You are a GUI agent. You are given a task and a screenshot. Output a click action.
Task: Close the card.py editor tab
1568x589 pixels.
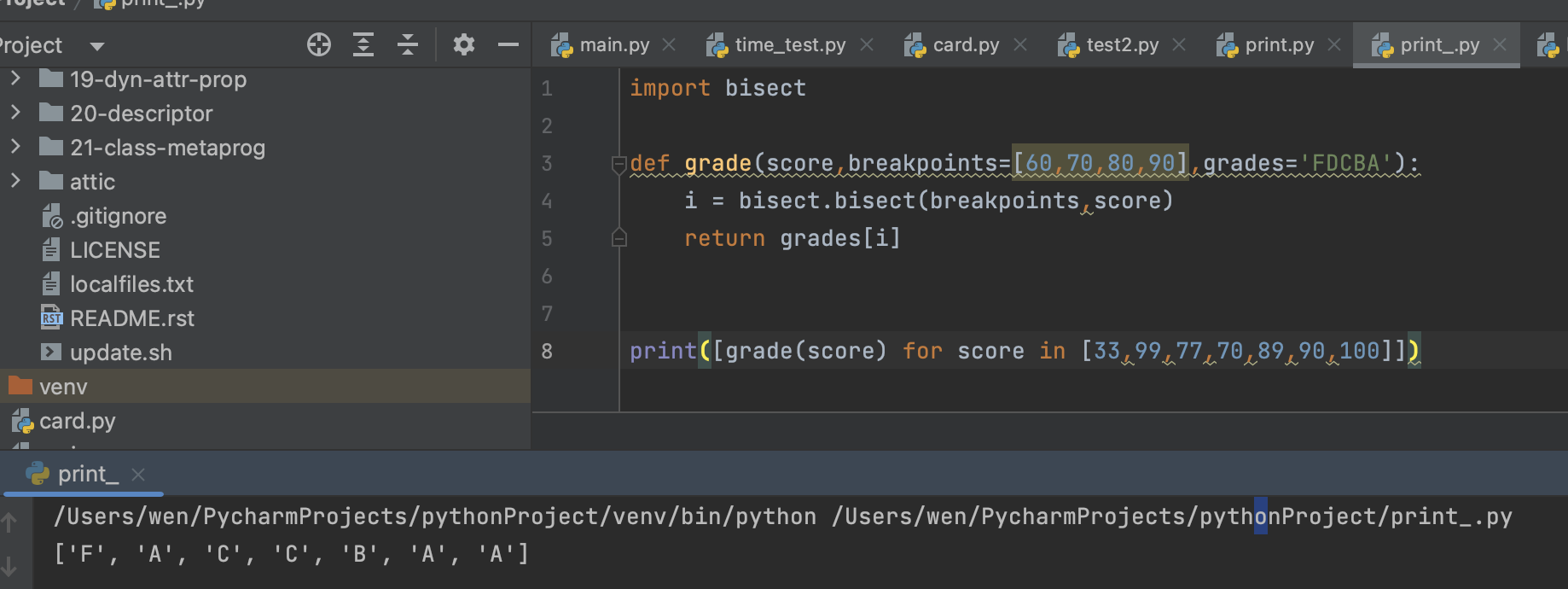pyautogui.click(x=1020, y=44)
